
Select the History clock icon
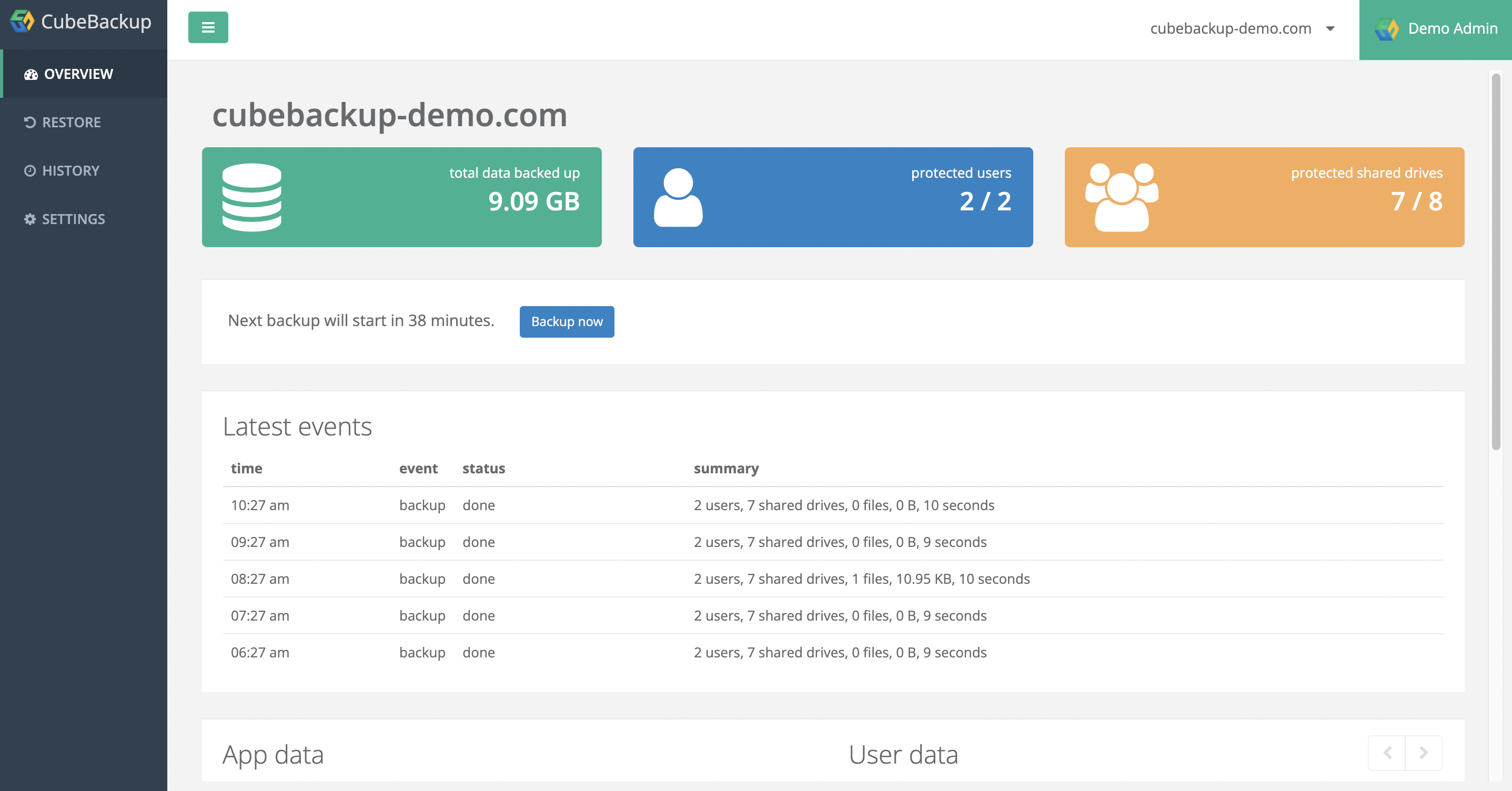(x=30, y=170)
